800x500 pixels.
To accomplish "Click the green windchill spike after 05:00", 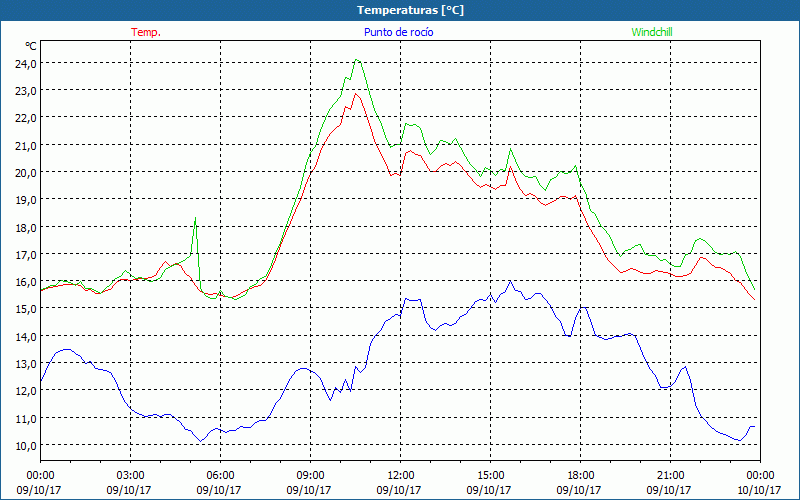I will (195, 219).
